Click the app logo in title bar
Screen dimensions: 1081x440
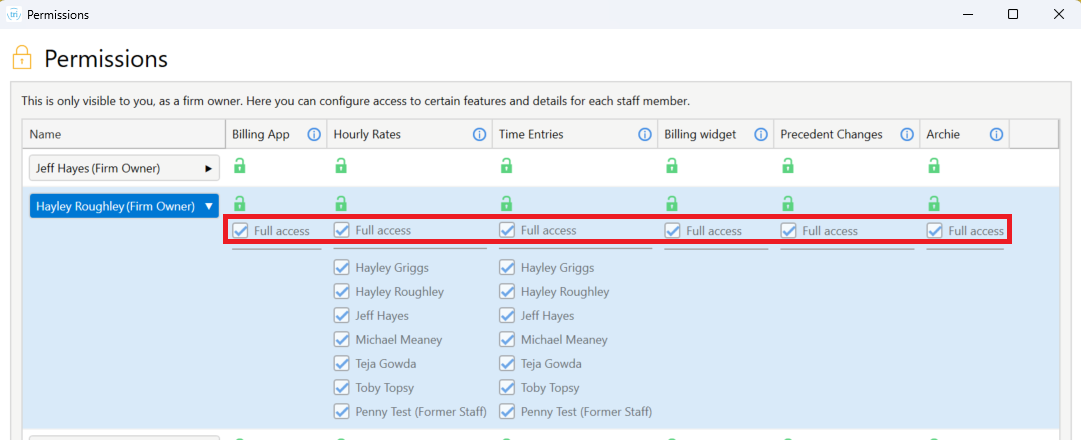tap(14, 14)
